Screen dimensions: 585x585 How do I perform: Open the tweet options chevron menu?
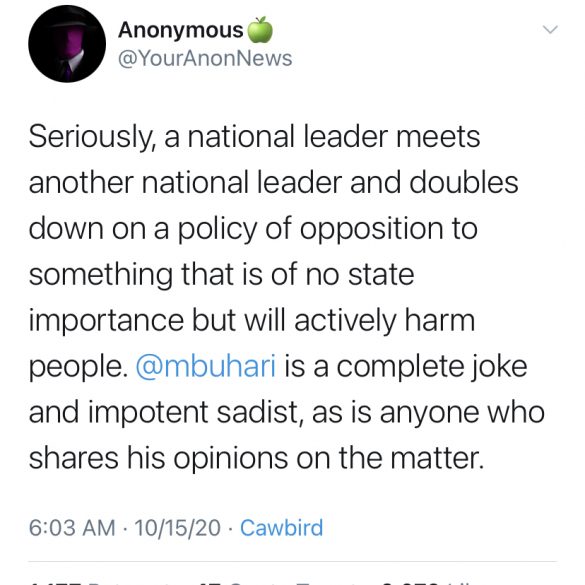[550, 29]
